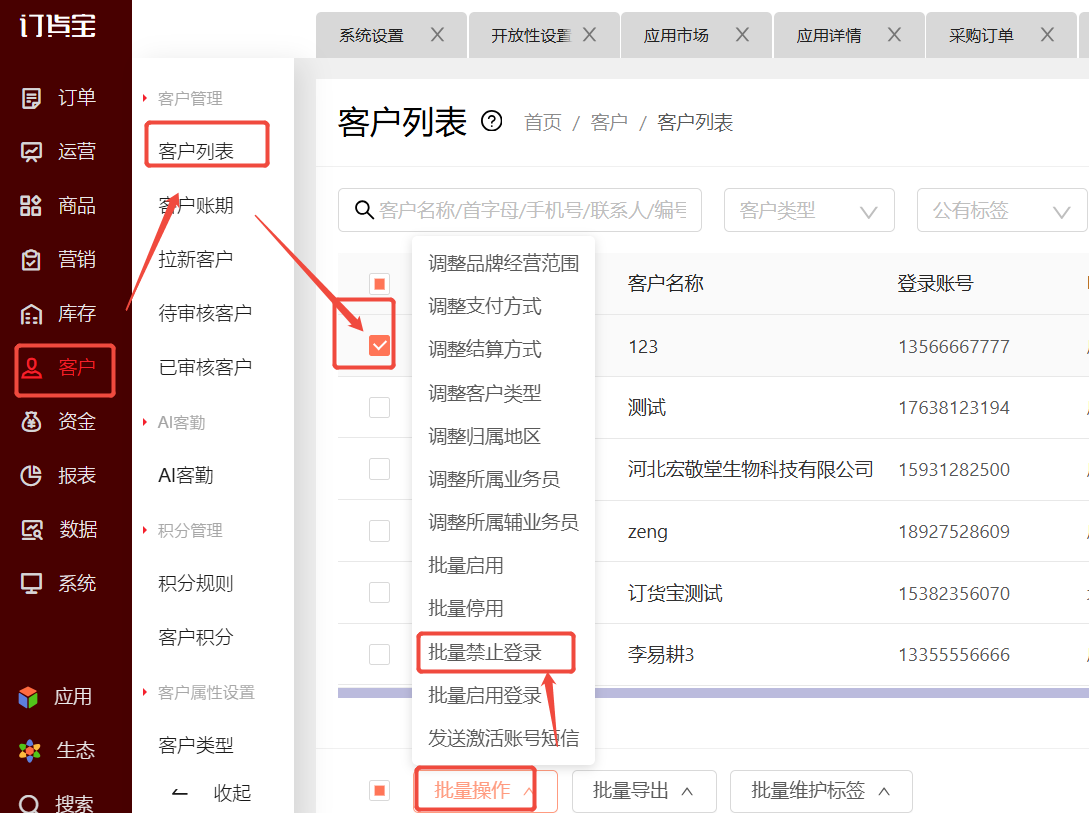Open the 资金 funds sidebar icon

pos(31,421)
